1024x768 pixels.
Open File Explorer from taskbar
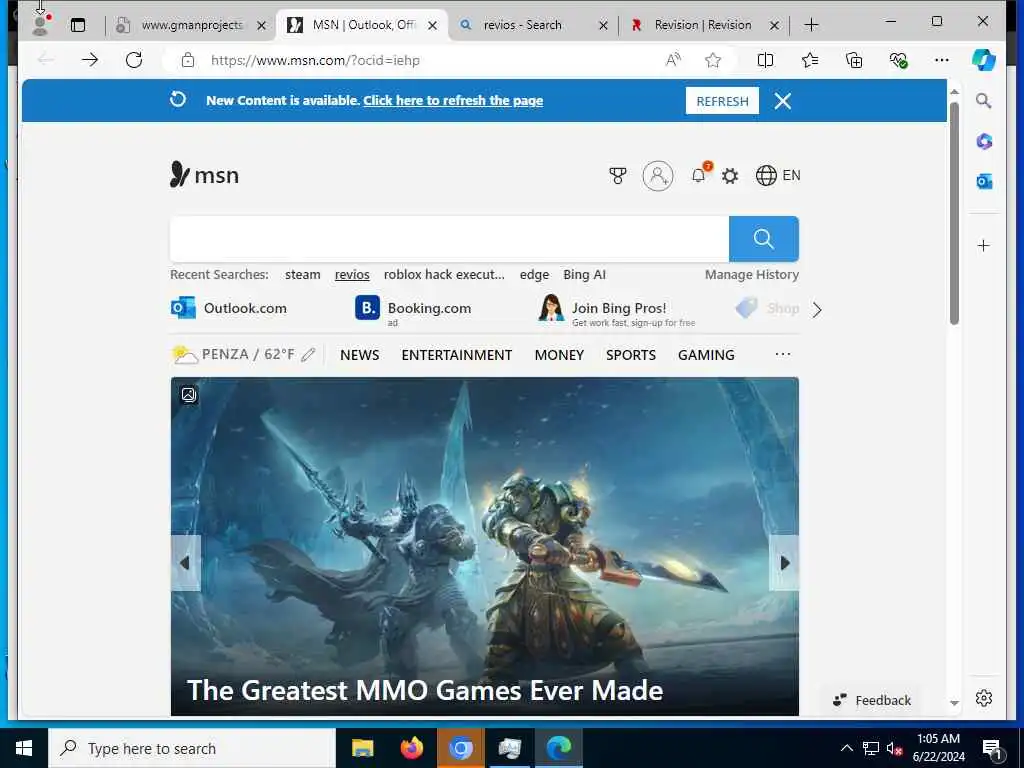pos(362,748)
